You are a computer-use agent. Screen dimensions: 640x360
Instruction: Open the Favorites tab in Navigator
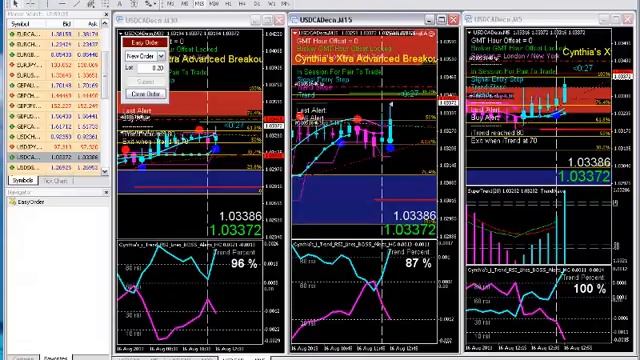point(56,358)
